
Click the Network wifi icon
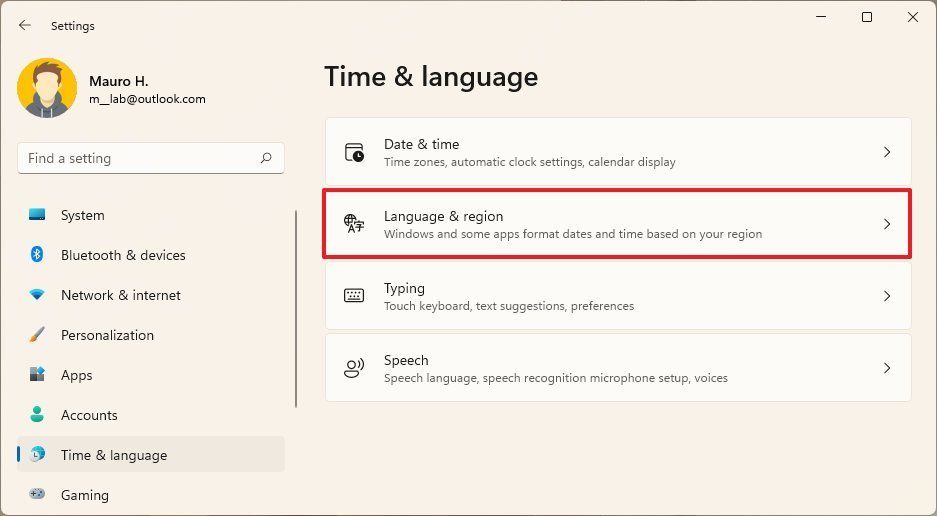pyautogui.click(x=37, y=295)
